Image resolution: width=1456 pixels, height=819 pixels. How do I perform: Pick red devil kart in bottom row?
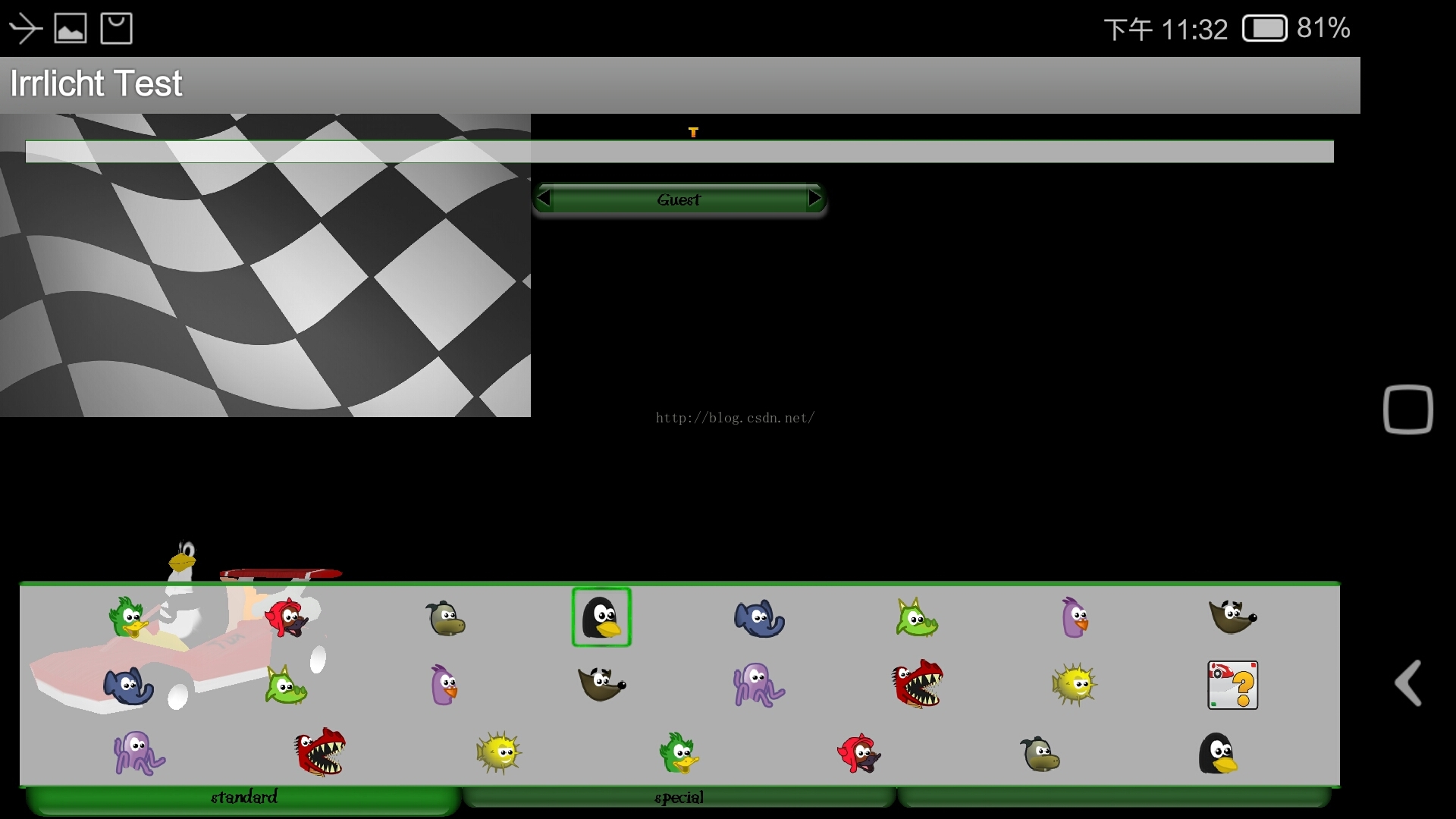pyautogui.click(x=858, y=753)
